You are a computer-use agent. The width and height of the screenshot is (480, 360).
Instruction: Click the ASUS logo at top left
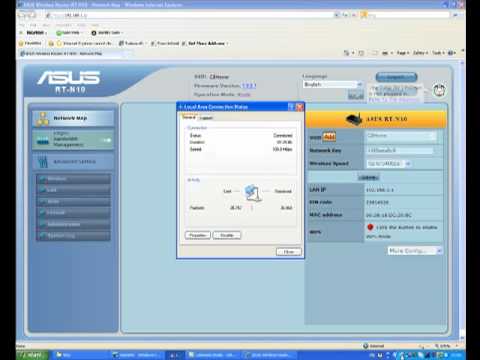click(69, 77)
